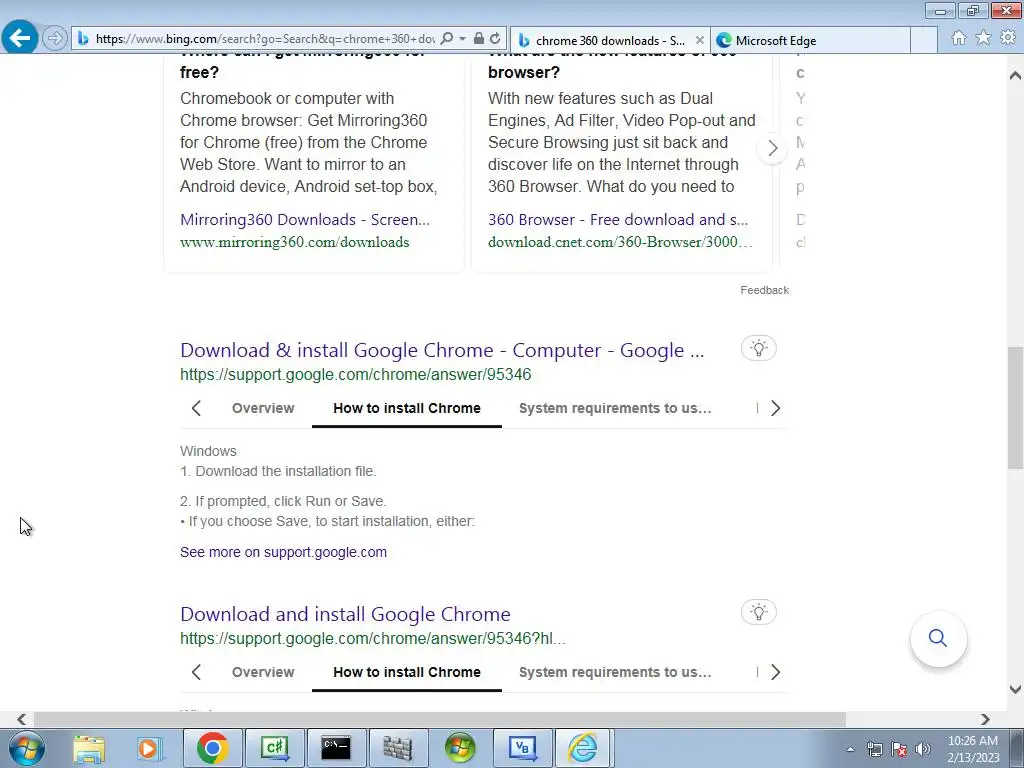This screenshot has height=768, width=1024.
Task: Open Mirroring360 Downloads - Screen link
Action: point(305,219)
